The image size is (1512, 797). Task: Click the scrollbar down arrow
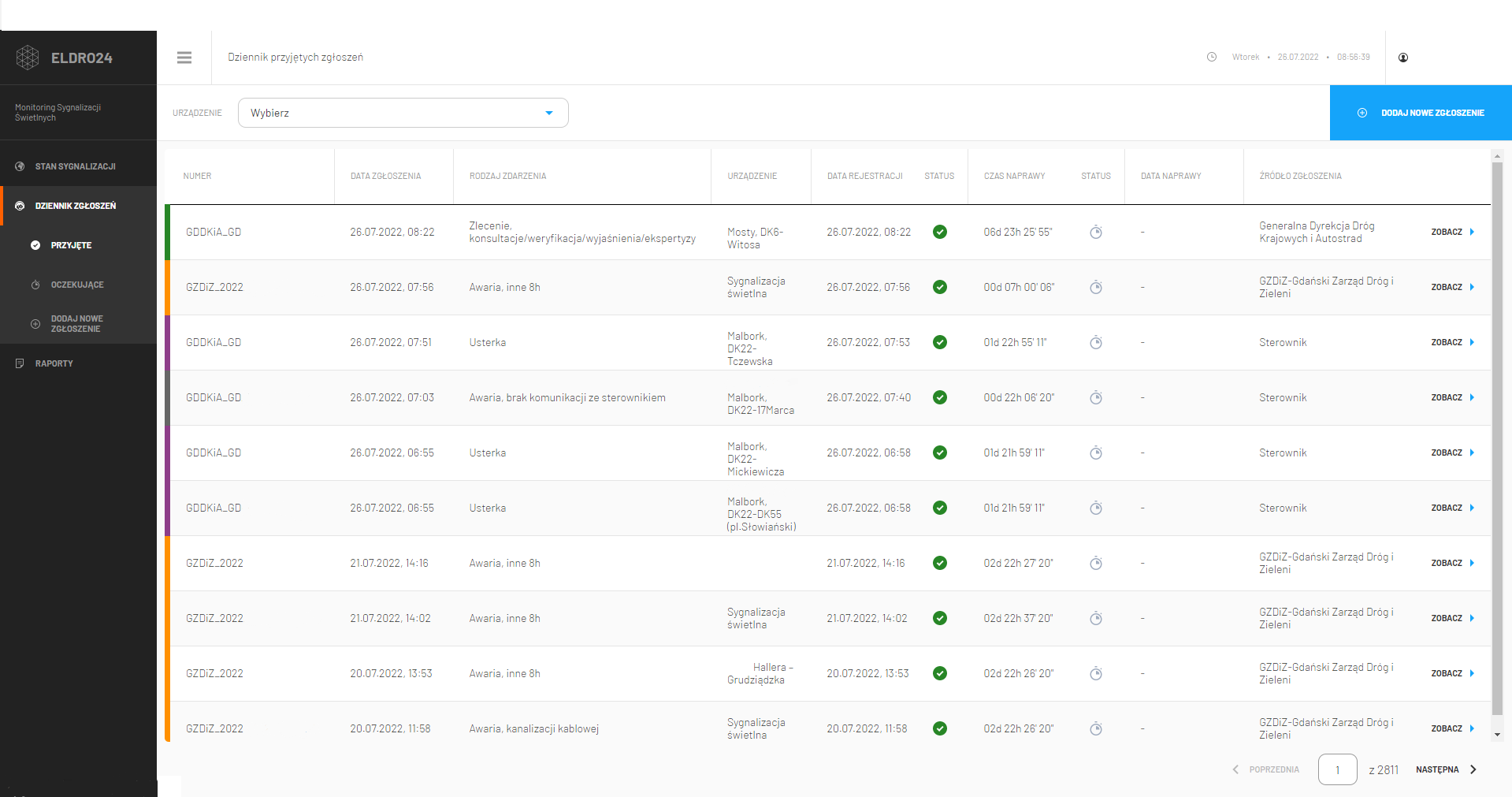(1497, 735)
